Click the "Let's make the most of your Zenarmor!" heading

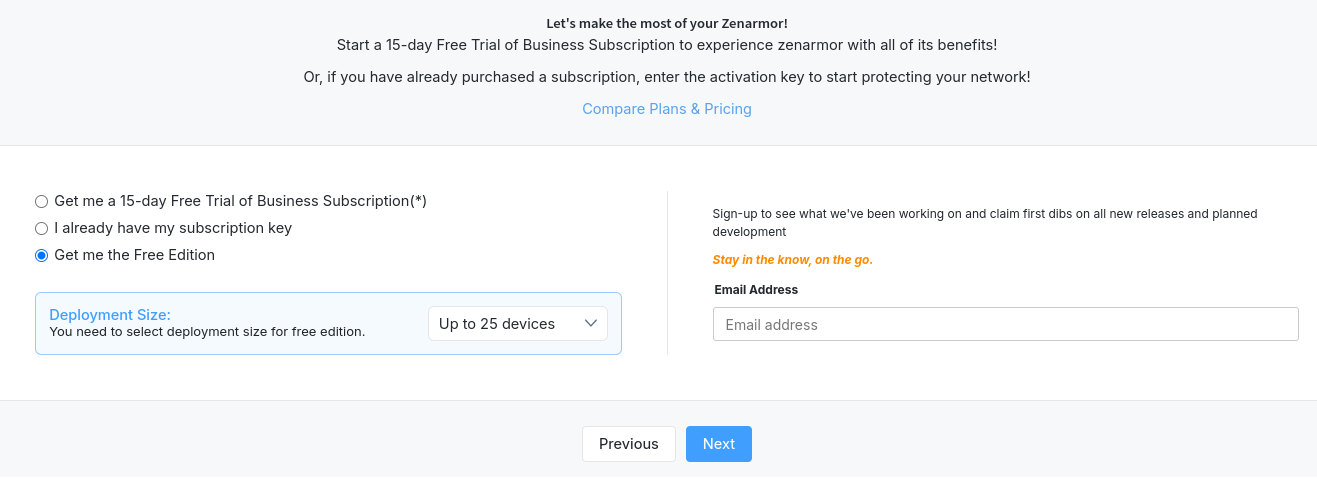pos(667,23)
